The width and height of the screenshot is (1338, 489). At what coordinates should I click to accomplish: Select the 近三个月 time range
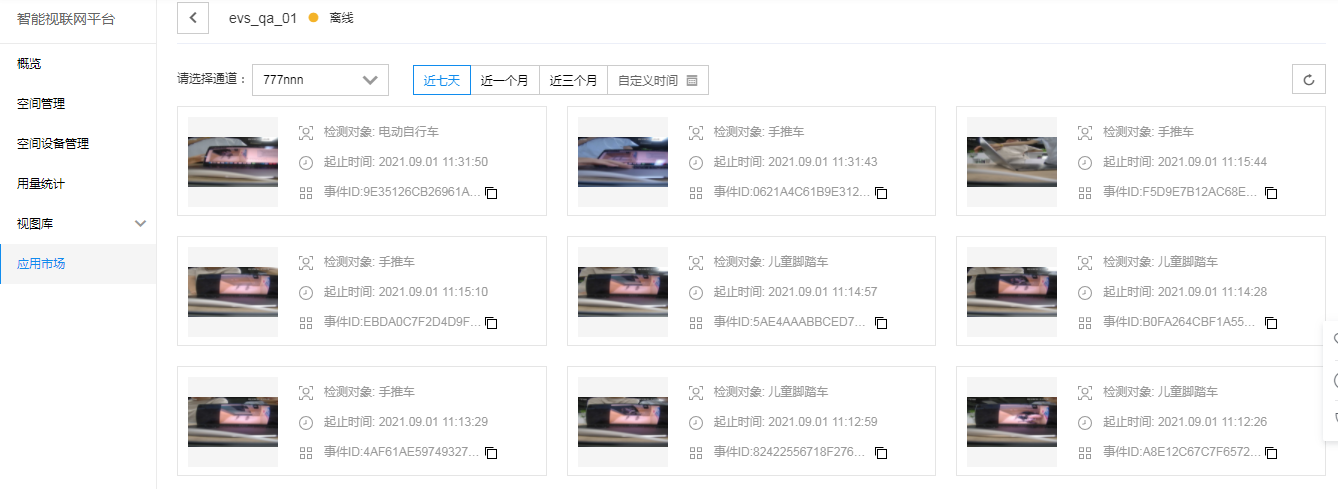pyautogui.click(x=574, y=81)
